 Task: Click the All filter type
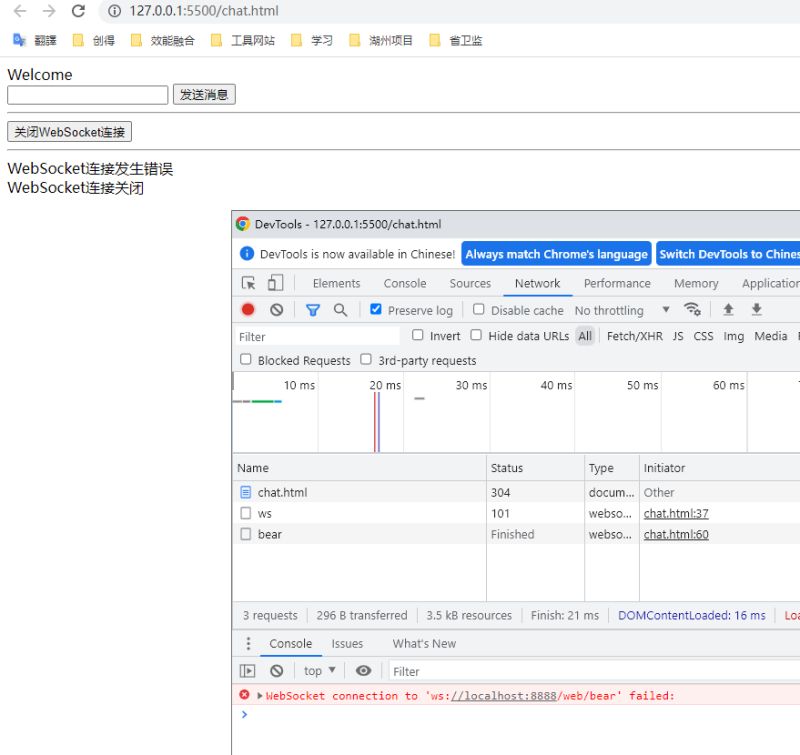pos(585,336)
